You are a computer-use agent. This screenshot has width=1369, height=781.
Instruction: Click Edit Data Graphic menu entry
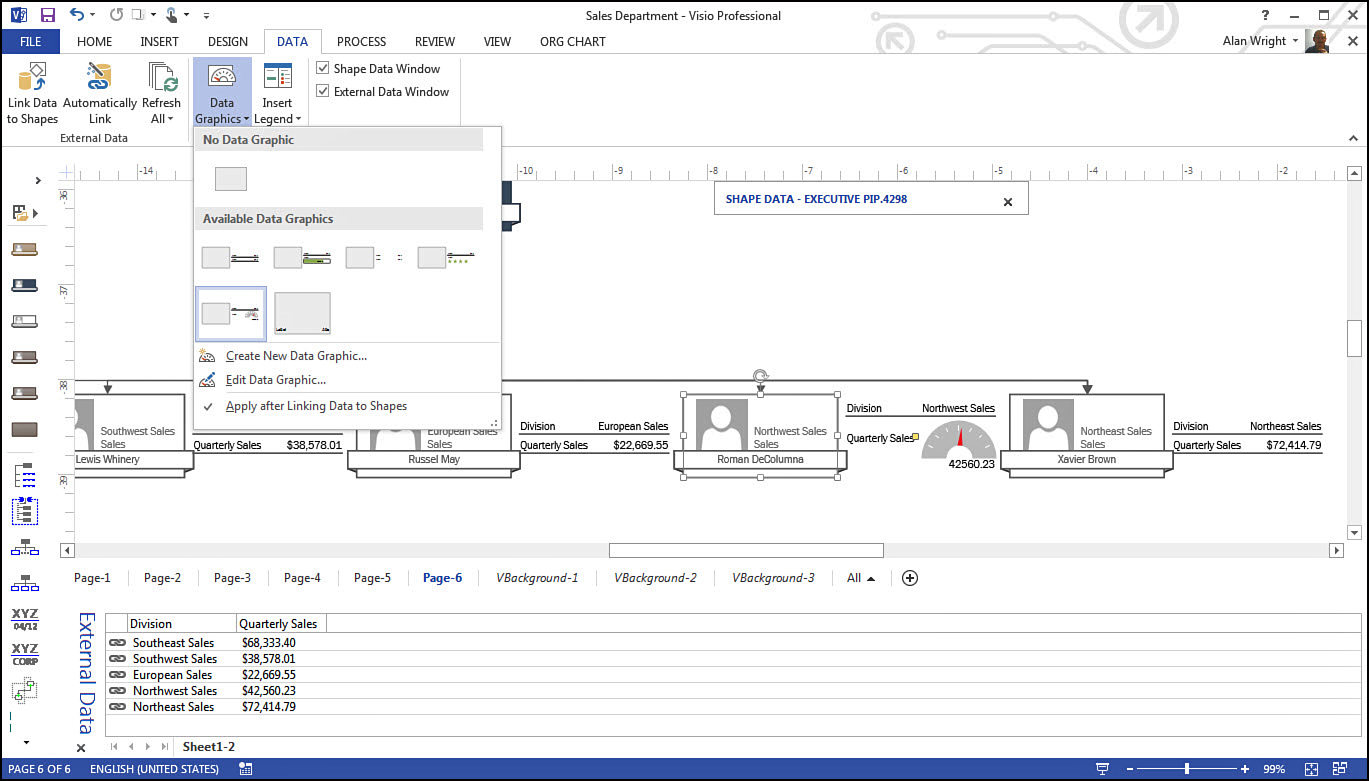pyautogui.click(x=276, y=380)
